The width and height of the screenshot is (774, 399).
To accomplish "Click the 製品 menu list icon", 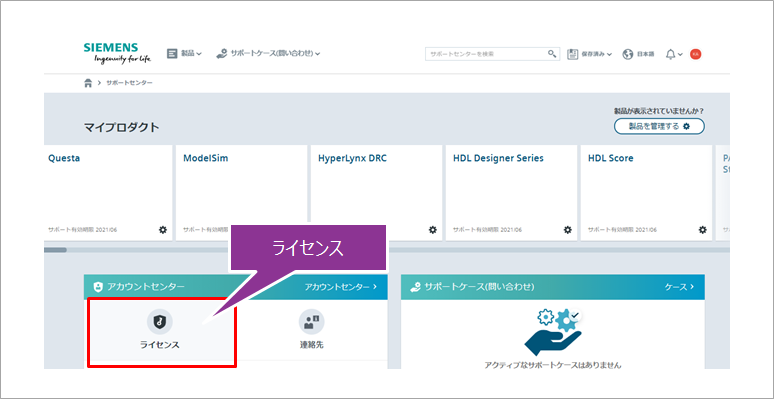I will pyautogui.click(x=172, y=54).
